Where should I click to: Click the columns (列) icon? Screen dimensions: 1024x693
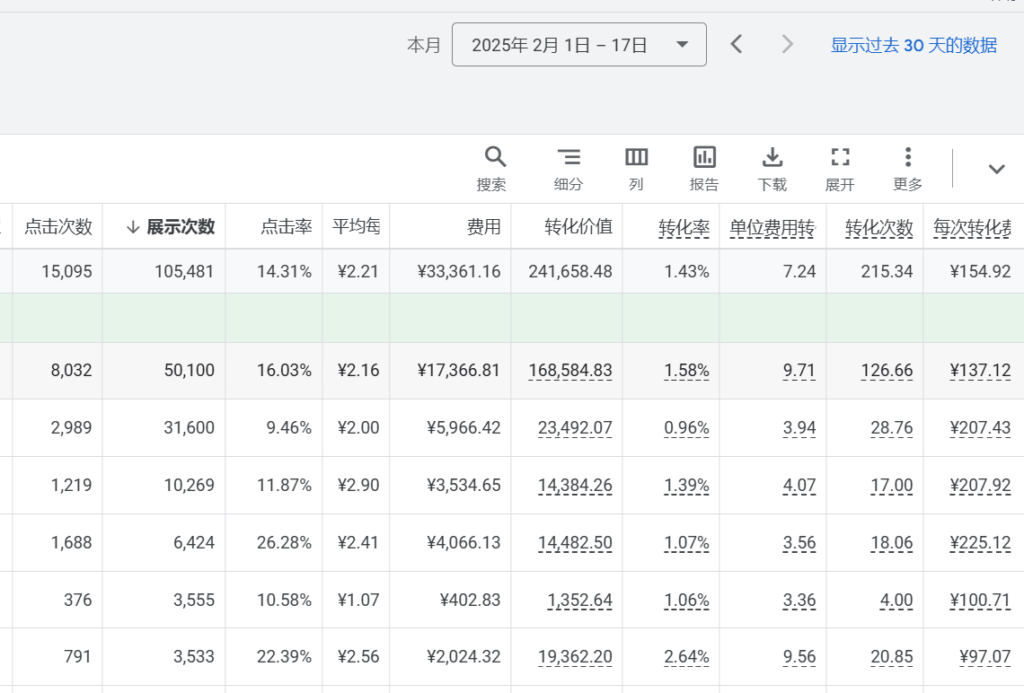coord(636,158)
